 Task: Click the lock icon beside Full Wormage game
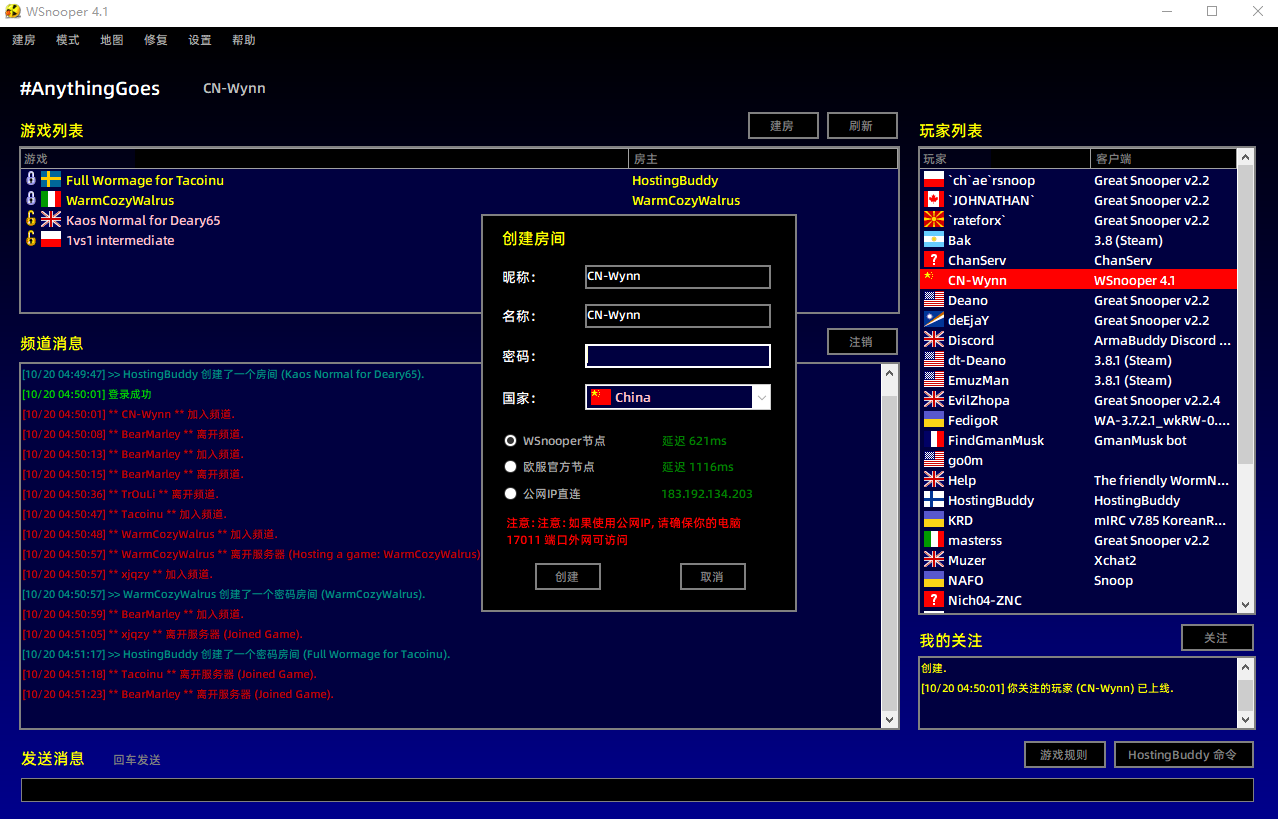[x=31, y=180]
